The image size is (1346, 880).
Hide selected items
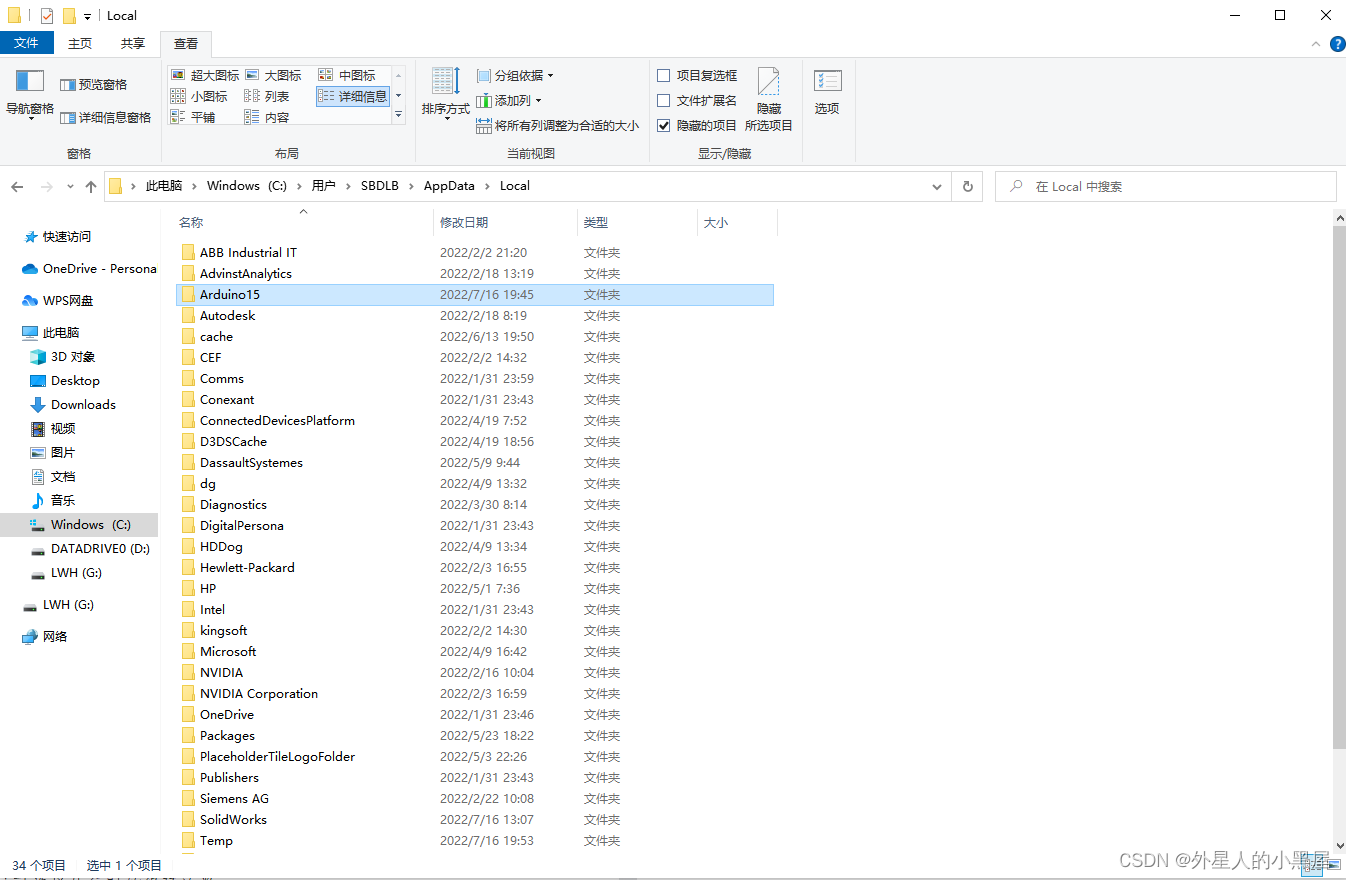(x=769, y=100)
